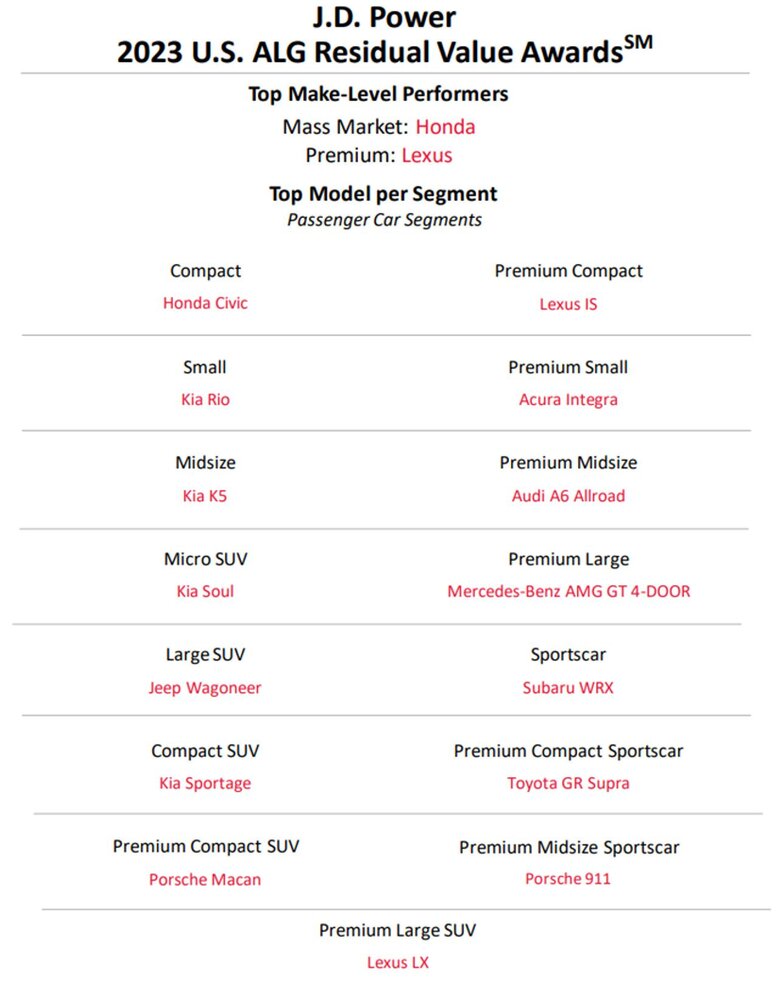Click the Audi A6 Allroad link

coord(568,495)
